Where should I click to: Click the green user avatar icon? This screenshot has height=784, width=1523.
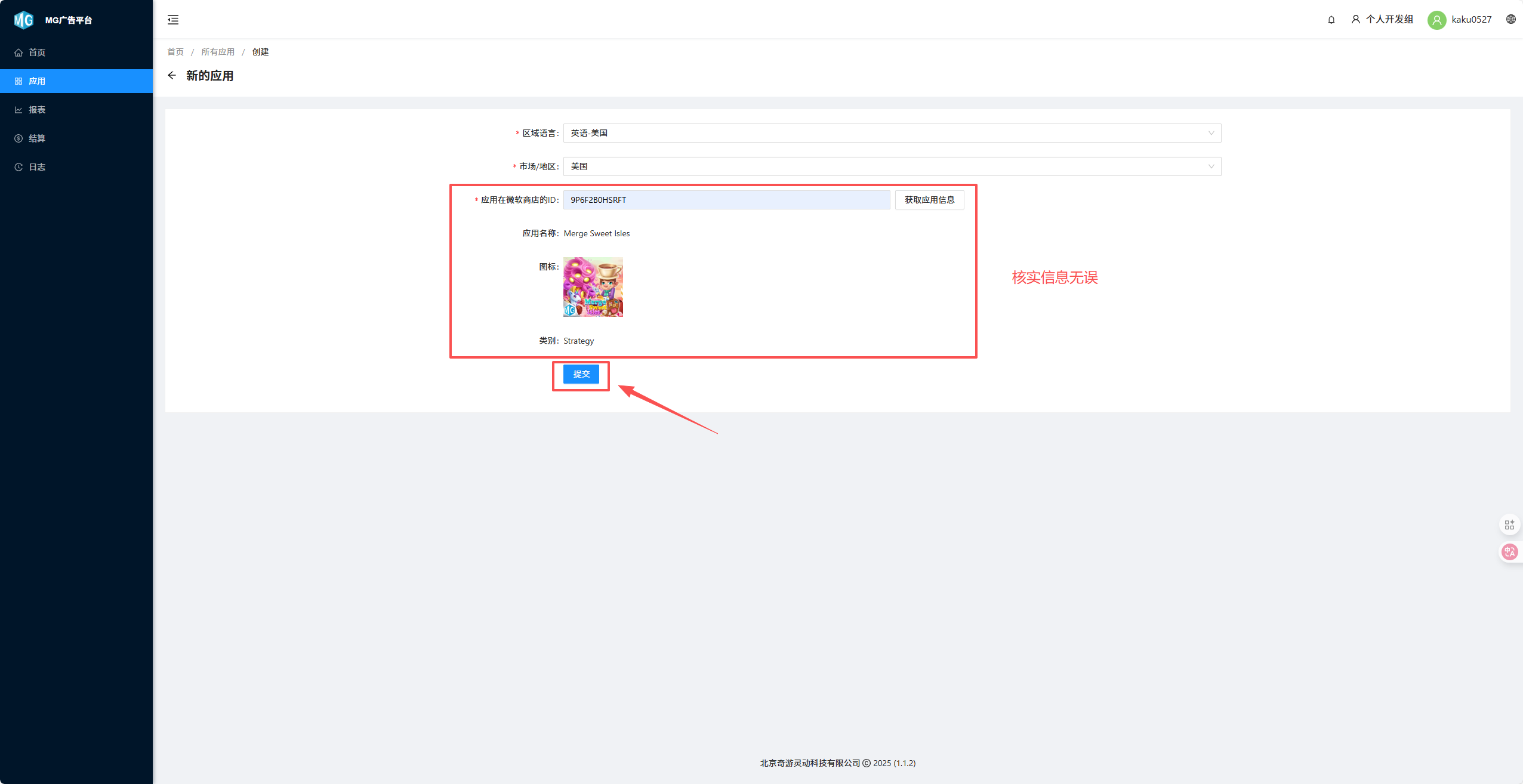[1436, 20]
